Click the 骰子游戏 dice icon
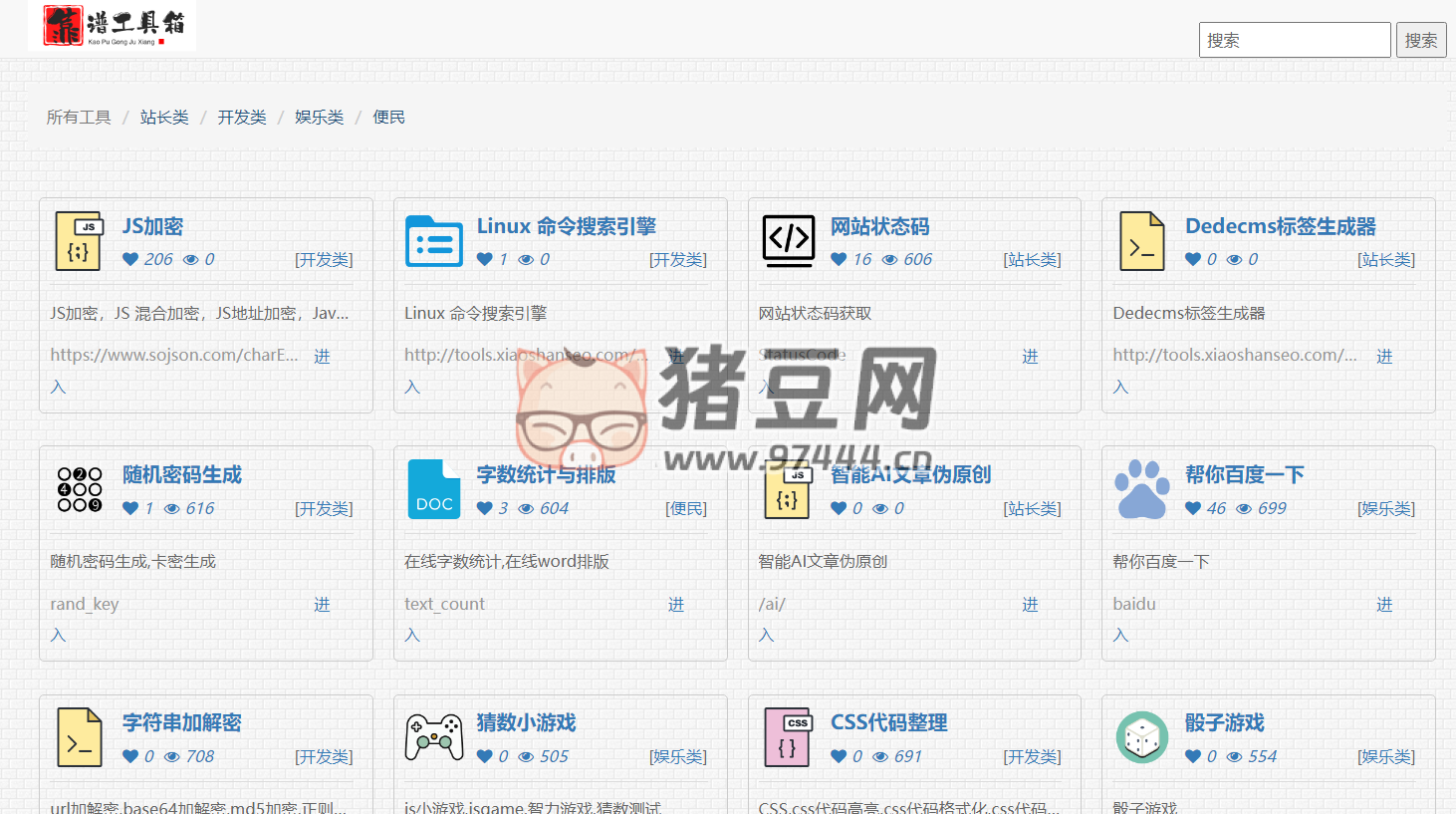Image resolution: width=1456 pixels, height=814 pixels. tap(1141, 737)
